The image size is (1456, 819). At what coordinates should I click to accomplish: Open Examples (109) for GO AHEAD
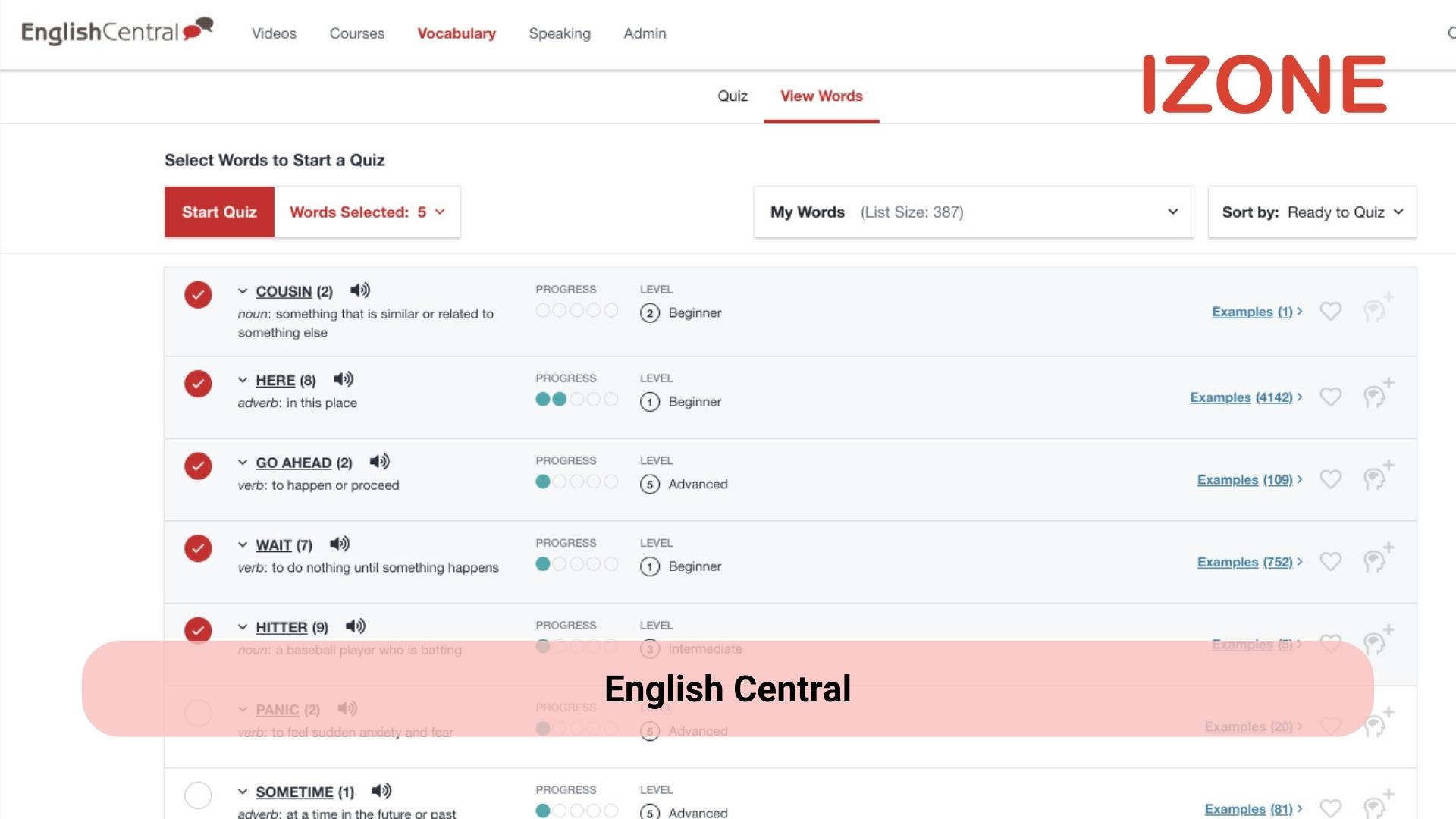(x=1250, y=480)
